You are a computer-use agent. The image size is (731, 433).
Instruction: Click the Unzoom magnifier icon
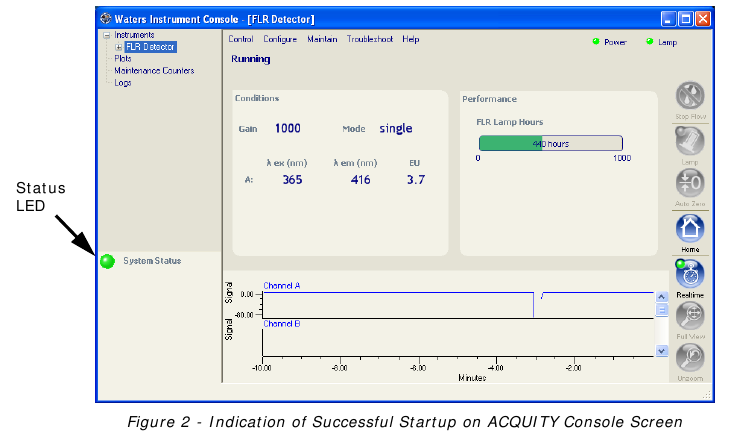tap(690, 357)
